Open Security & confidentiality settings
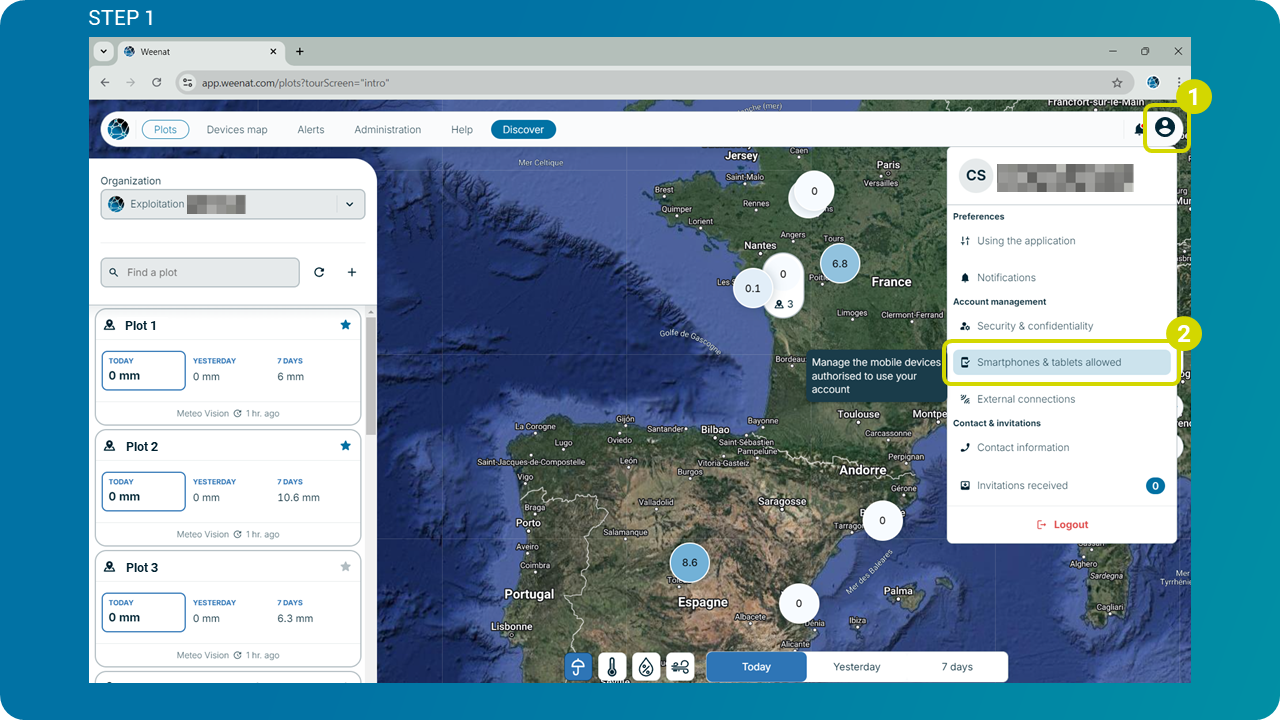 coord(1062,326)
